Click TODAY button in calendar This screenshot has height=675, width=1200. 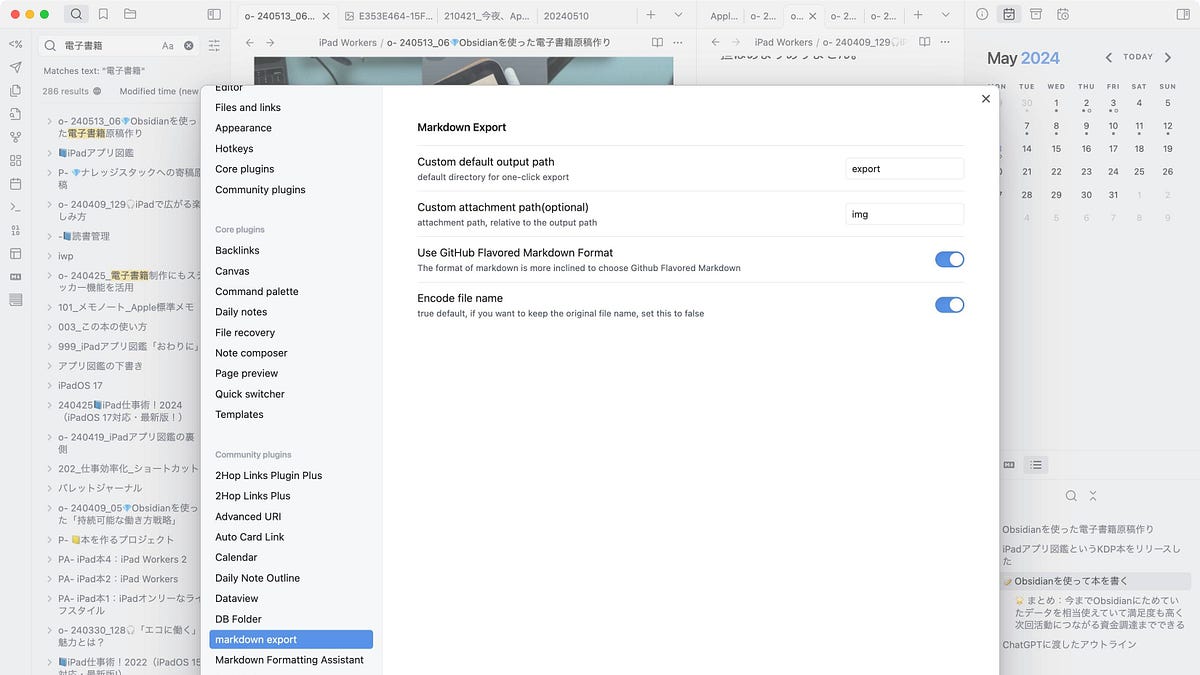coord(1138,57)
